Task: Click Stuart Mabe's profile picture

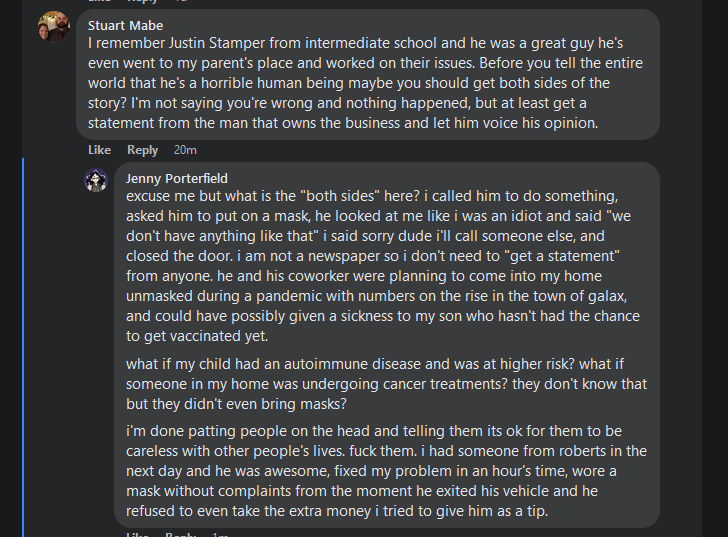Action: pos(54,27)
